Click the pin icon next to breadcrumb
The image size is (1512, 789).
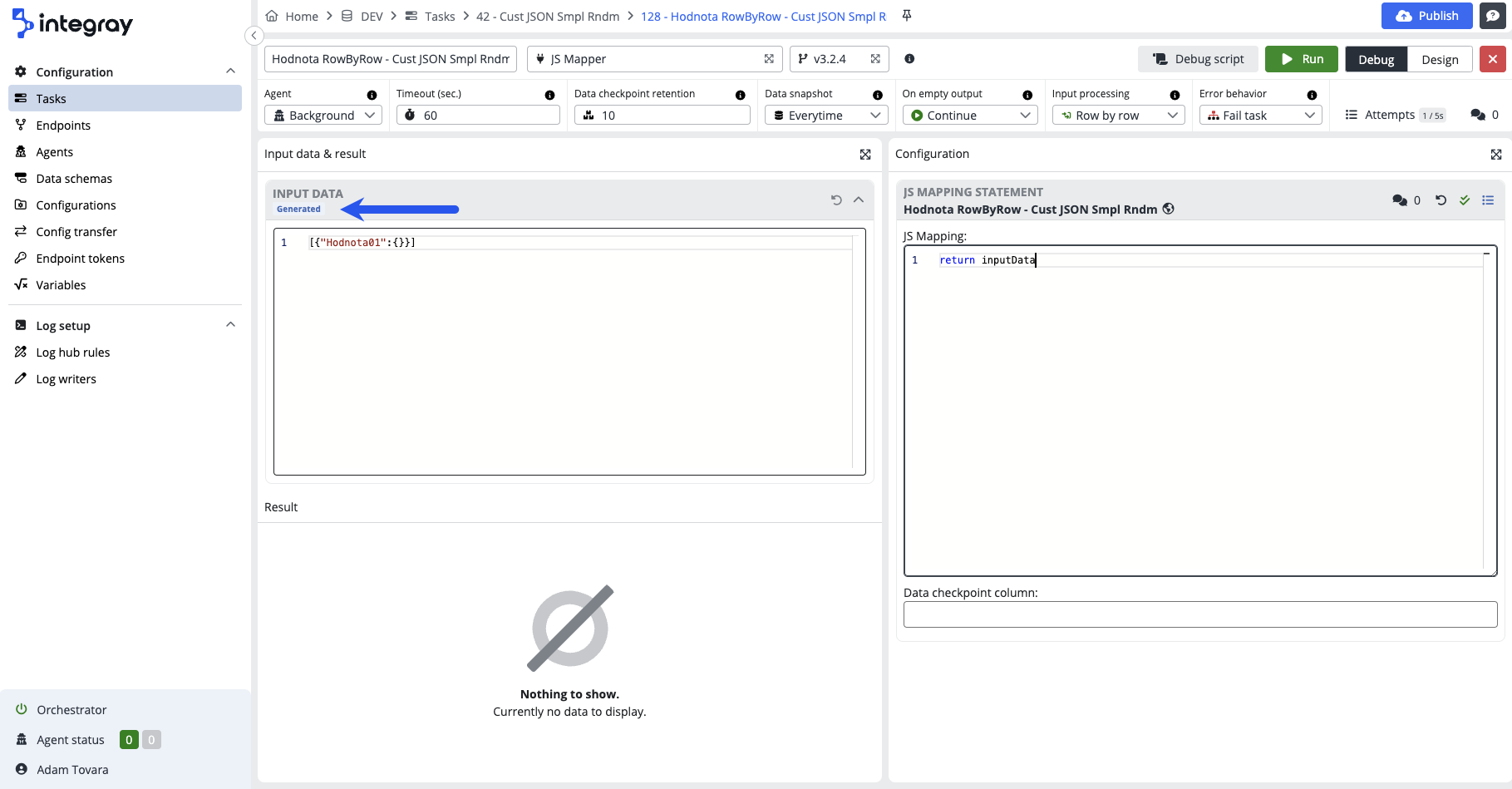[907, 16]
